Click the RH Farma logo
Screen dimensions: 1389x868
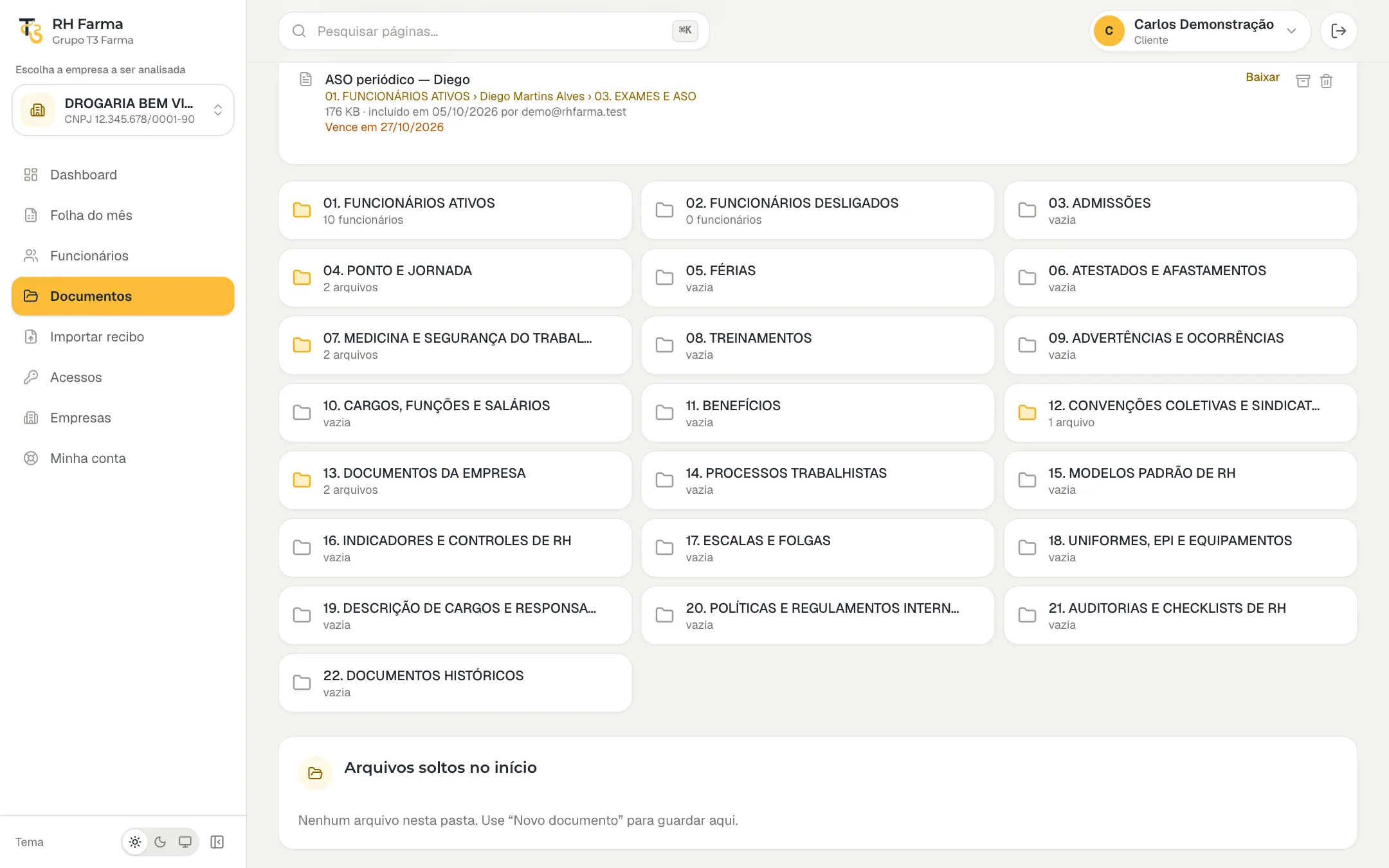coord(30,31)
